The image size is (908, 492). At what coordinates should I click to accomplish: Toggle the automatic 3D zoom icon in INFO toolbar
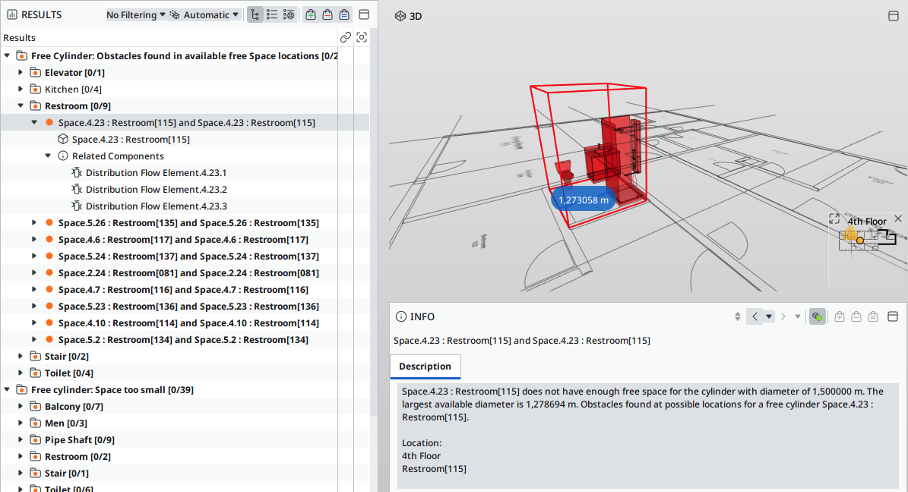point(817,317)
